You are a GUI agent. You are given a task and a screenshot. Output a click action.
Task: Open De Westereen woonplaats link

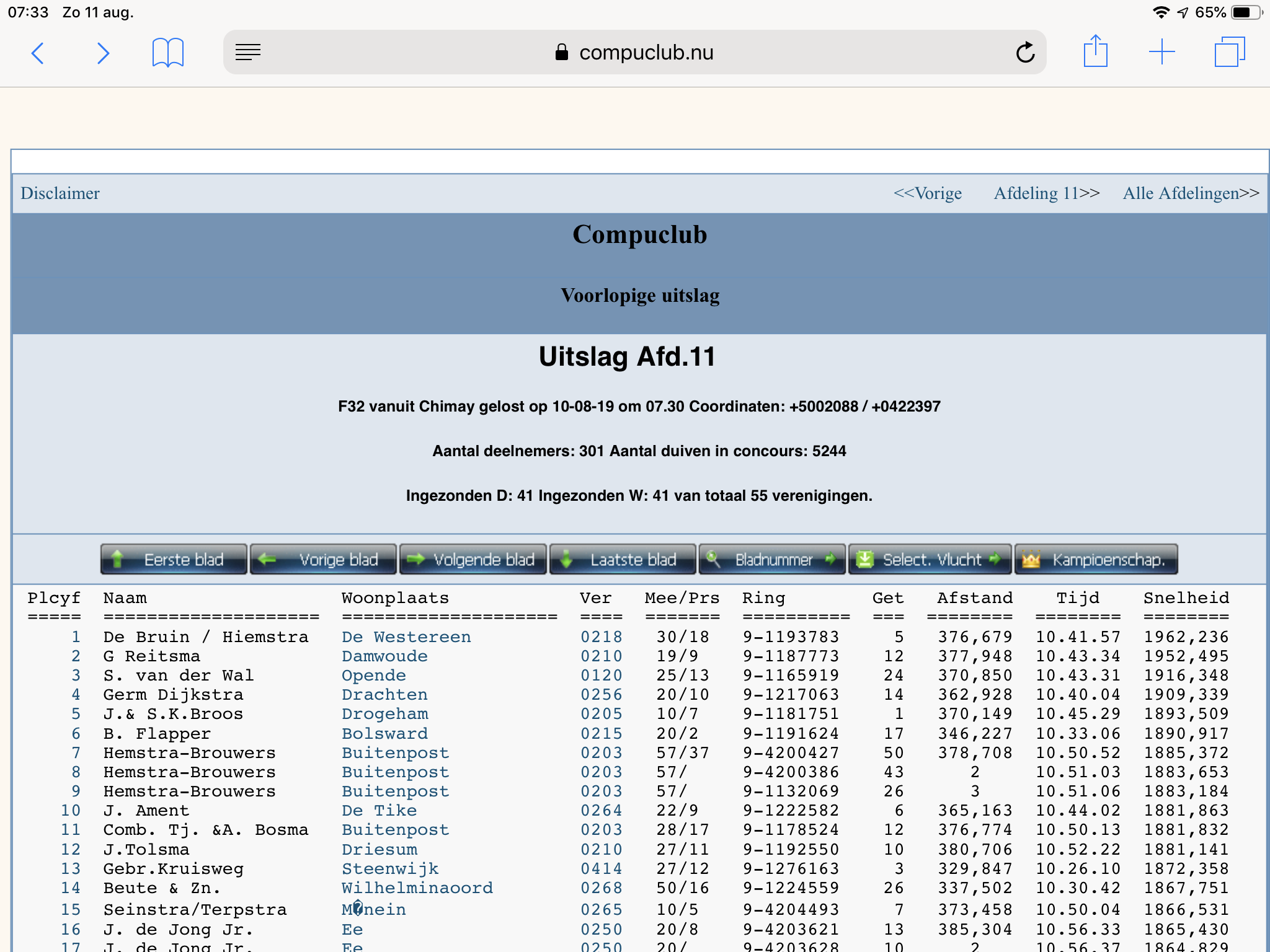(x=406, y=637)
